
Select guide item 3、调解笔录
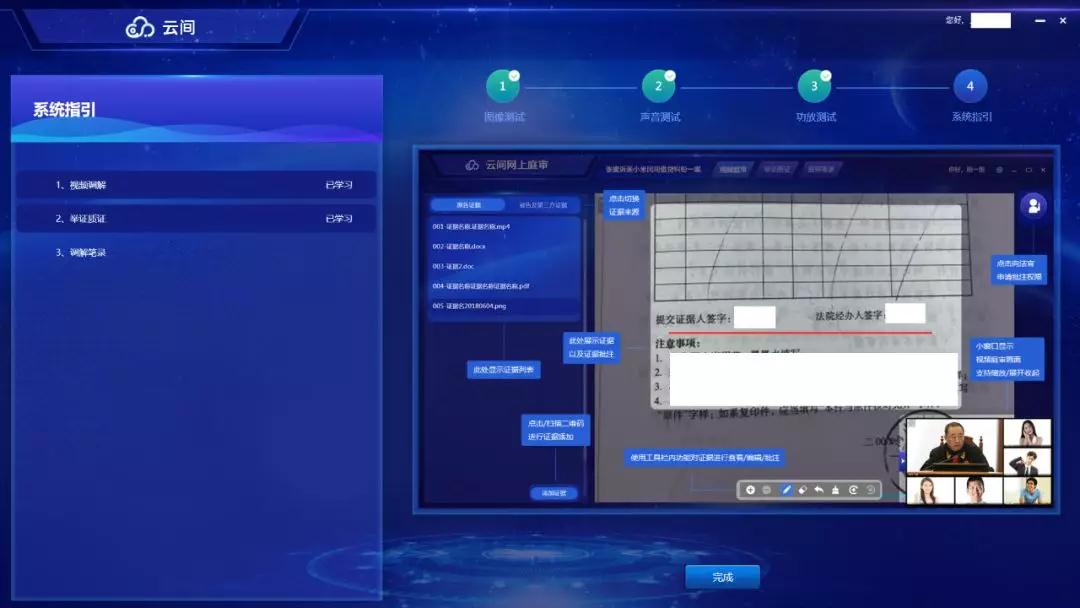[x=196, y=253]
